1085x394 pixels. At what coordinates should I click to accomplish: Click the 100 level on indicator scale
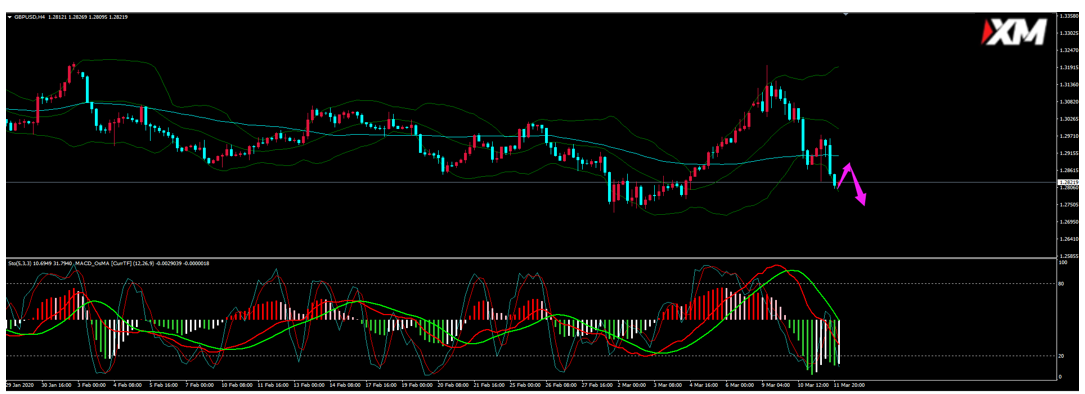(x=1063, y=262)
